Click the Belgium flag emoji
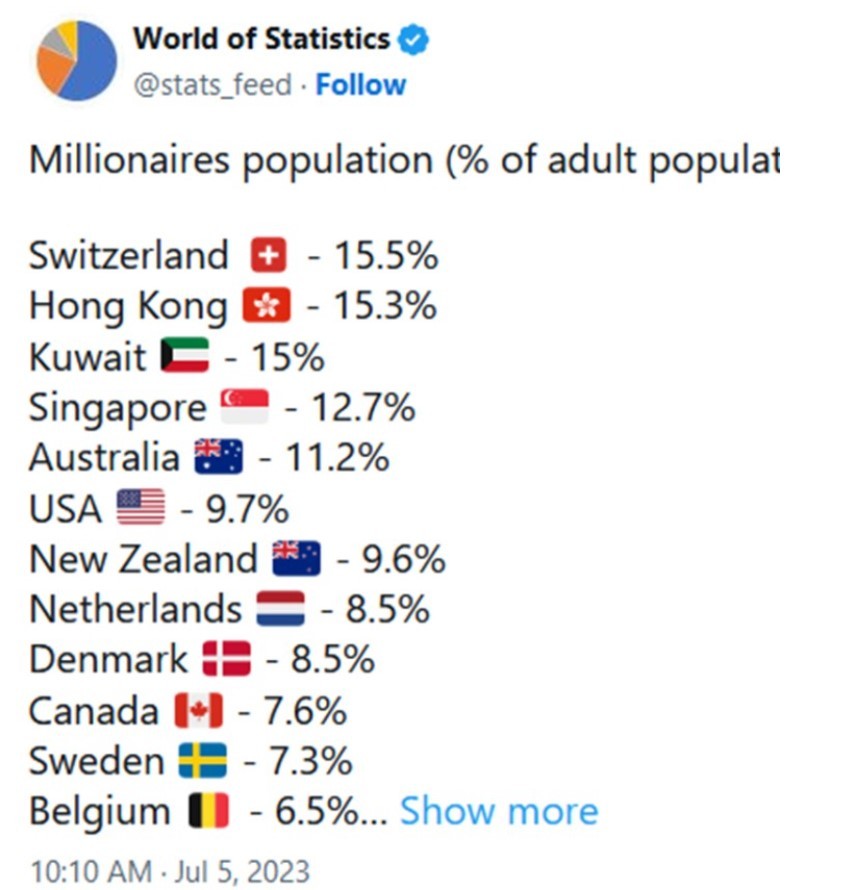This screenshot has height=890, width=850. point(209,811)
